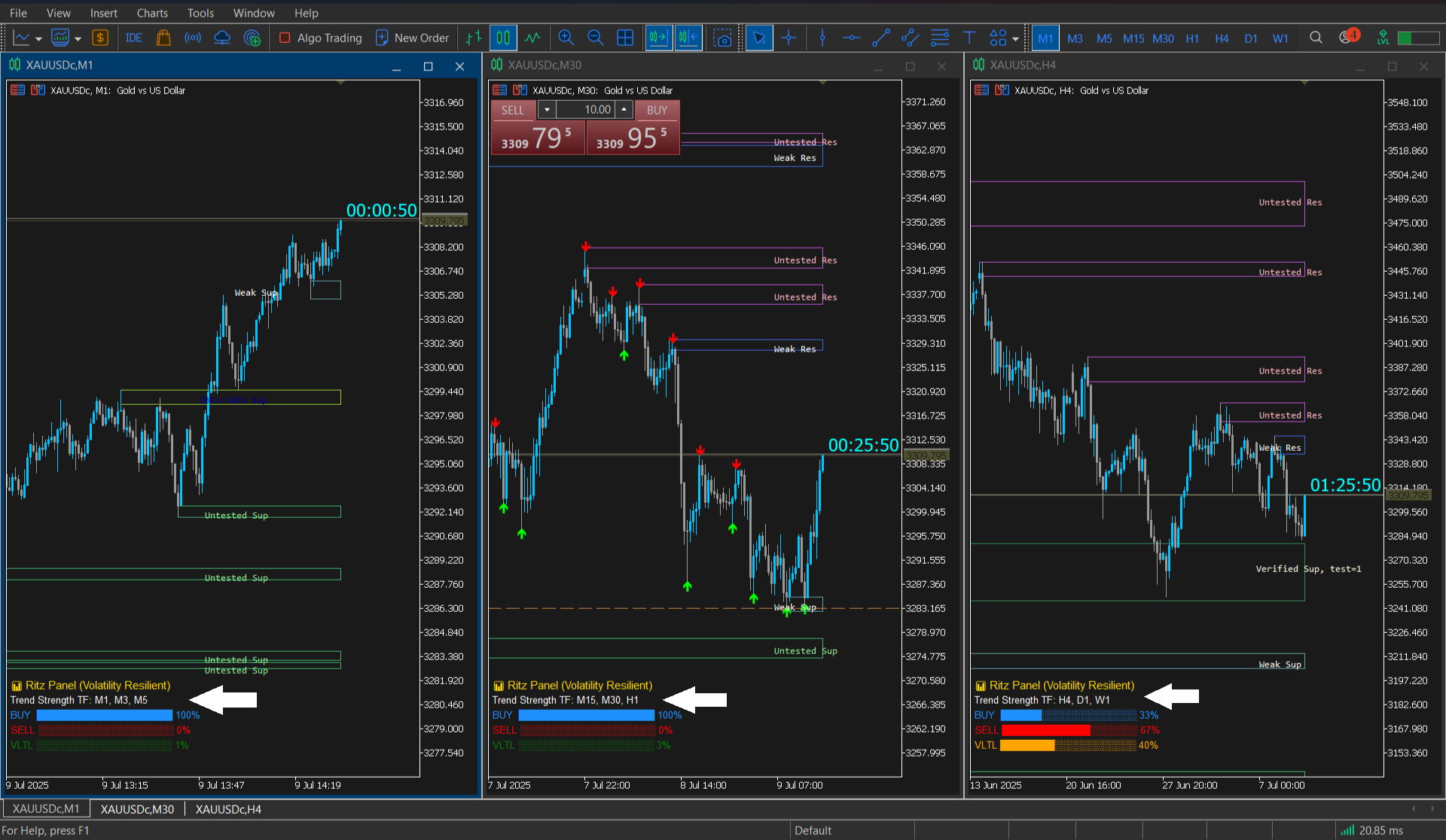Viewport: 1446px width, 840px height.
Task: Toggle the chart shift button
Action: point(688,38)
